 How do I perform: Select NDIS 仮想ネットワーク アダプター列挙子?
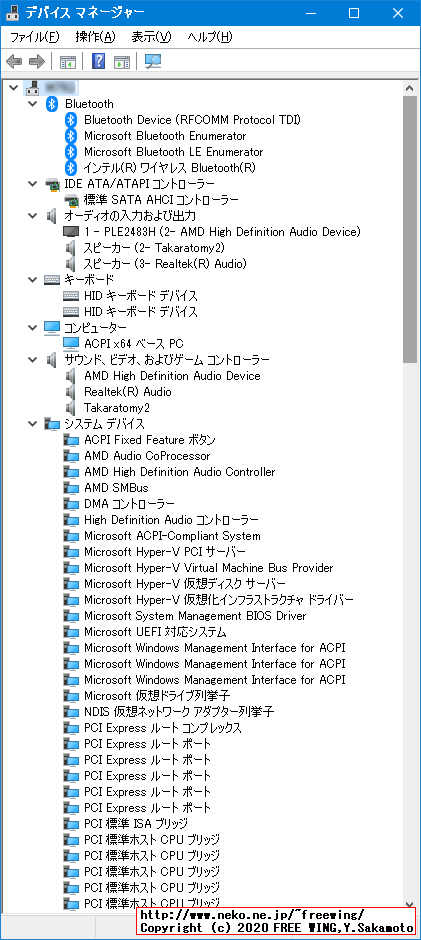(179, 712)
